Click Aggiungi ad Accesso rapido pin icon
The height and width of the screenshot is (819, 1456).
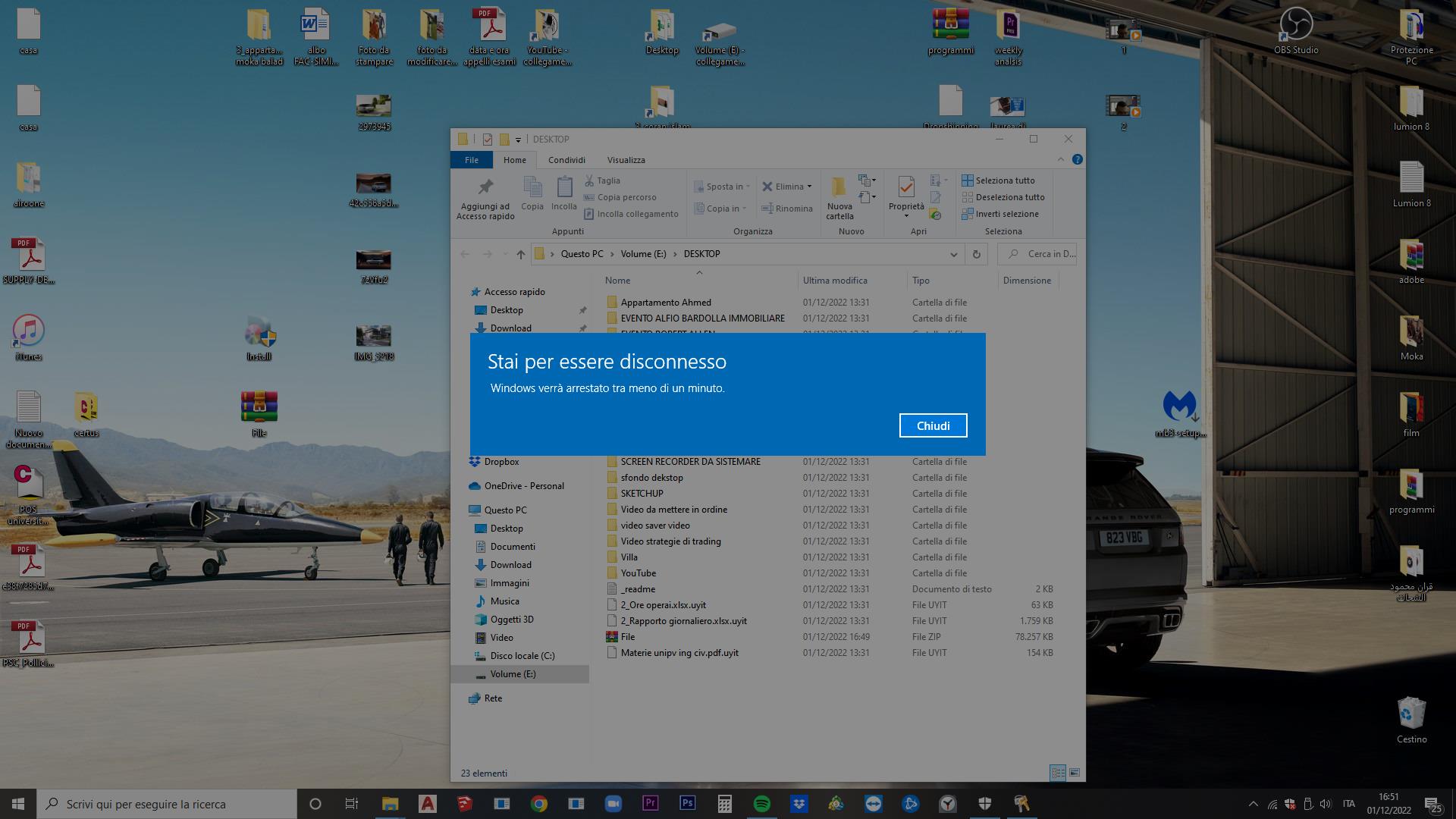tap(485, 187)
